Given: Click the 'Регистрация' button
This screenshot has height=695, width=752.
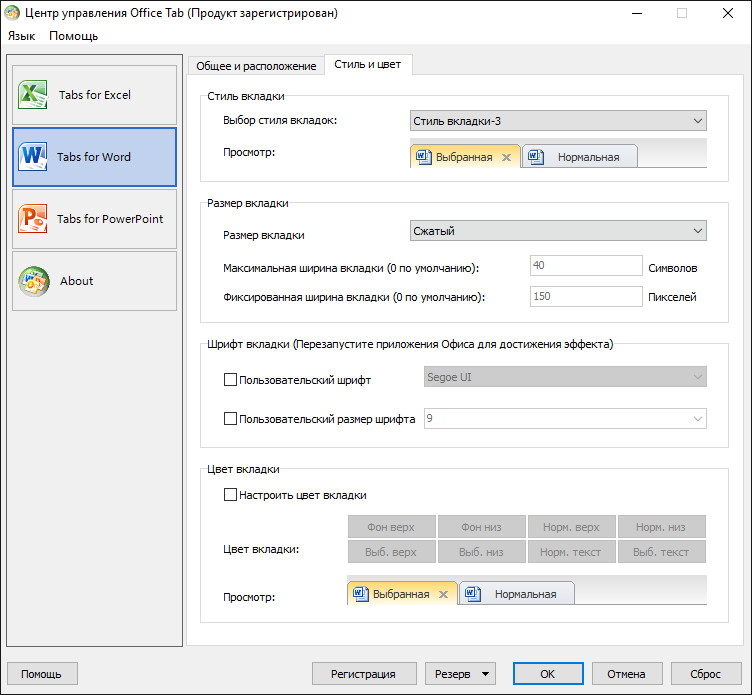Looking at the screenshot, I should click(x=363, y=674).
